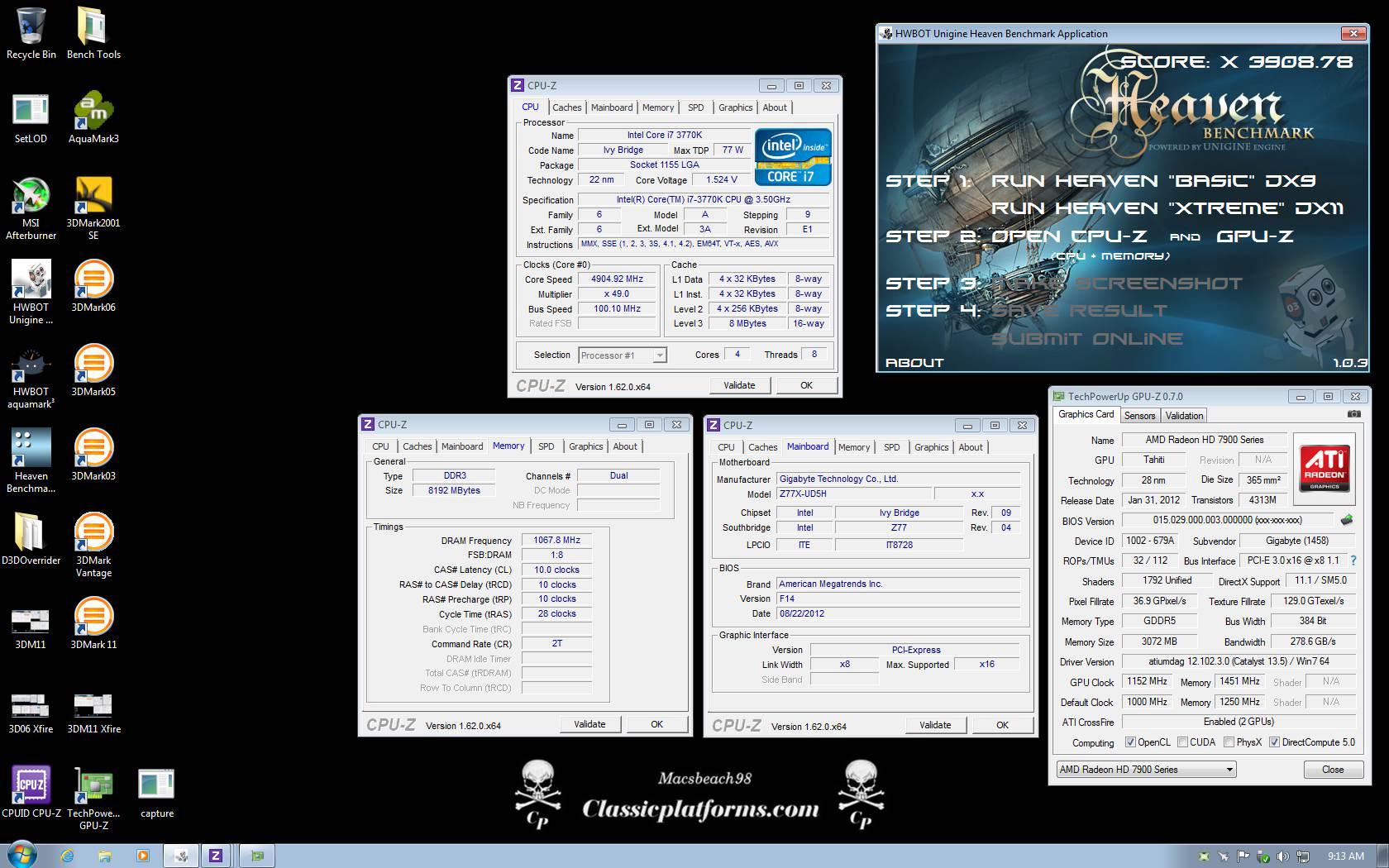Toggle the DirectCompute 5.0 checkbox
1389x868 pixels.
(1274, 742)
